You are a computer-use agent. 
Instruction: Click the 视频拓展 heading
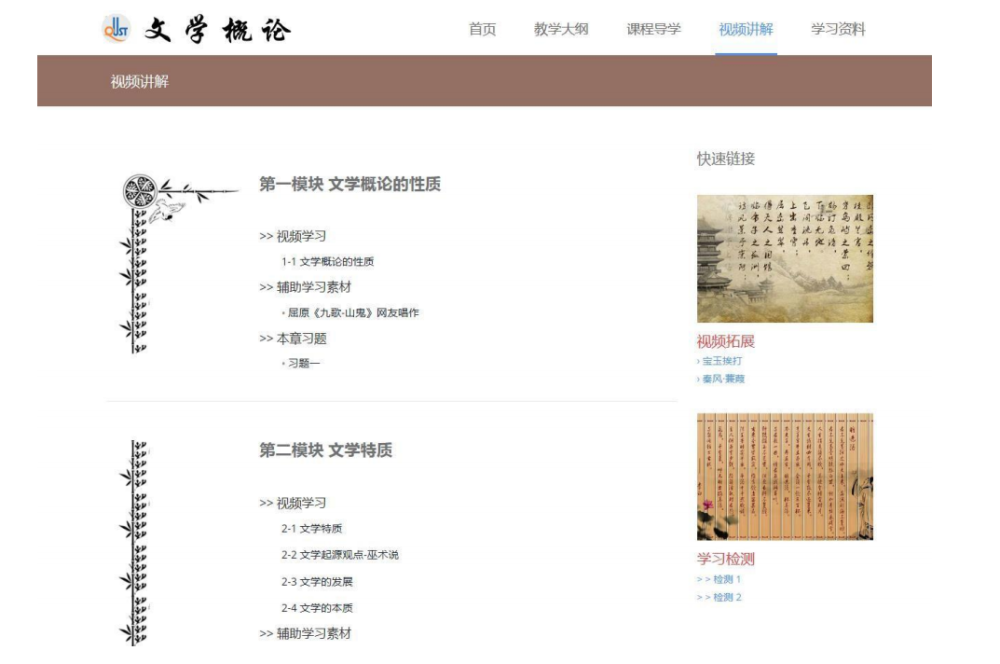[x=726, y=341]
